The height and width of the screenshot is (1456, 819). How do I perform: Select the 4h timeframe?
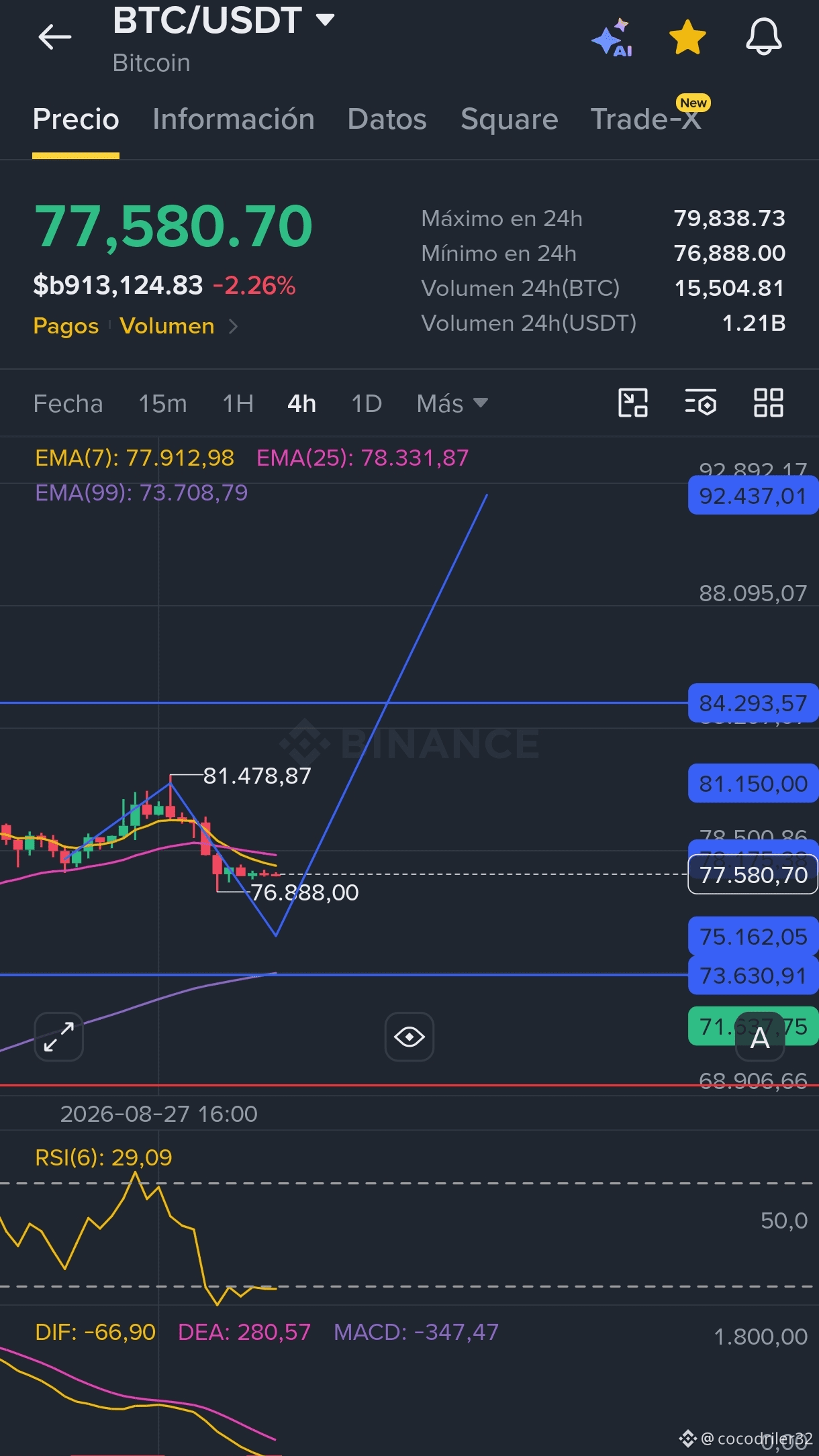pyautogui.click(x=301, y=404)
